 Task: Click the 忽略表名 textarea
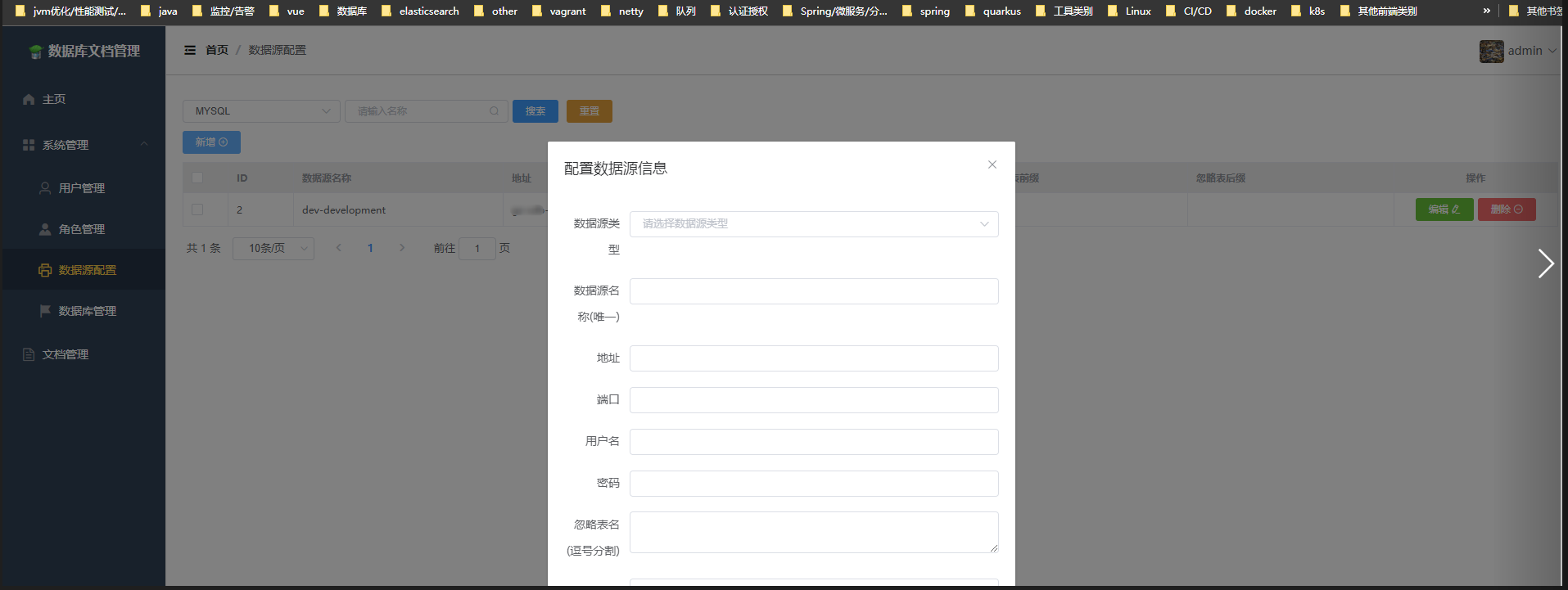click(814, 532)
